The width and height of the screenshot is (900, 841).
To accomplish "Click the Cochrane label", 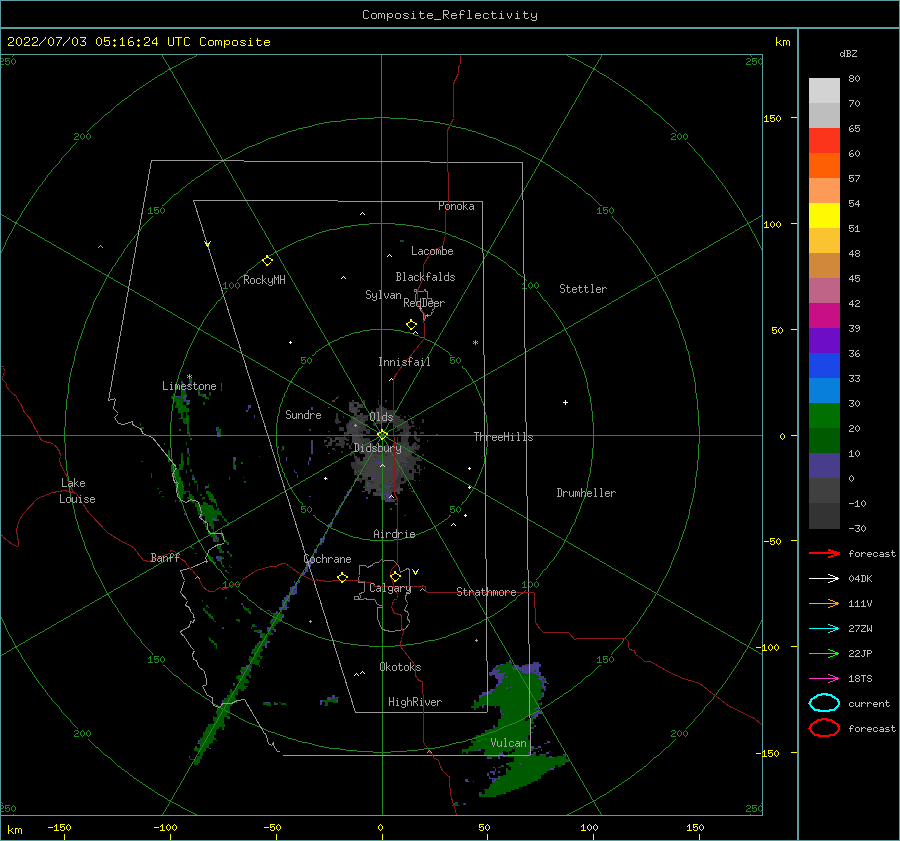I will [327, 559].
